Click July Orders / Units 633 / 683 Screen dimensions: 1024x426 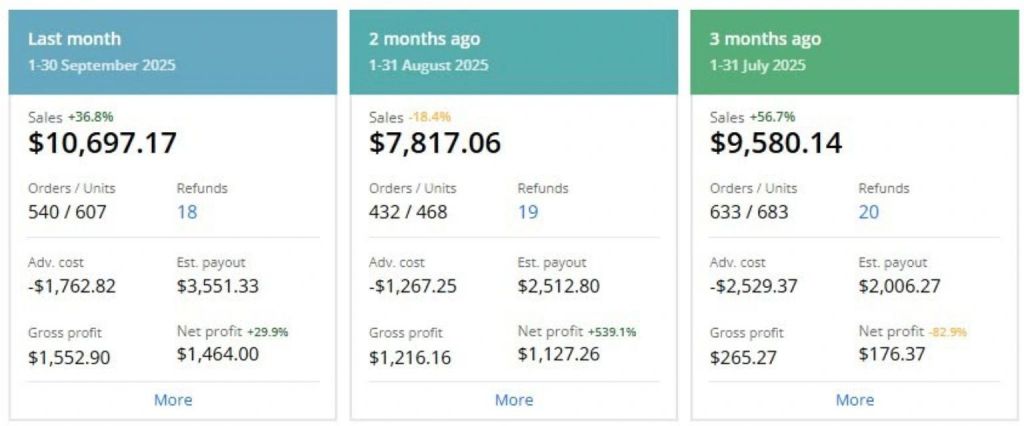click(749, 212)
